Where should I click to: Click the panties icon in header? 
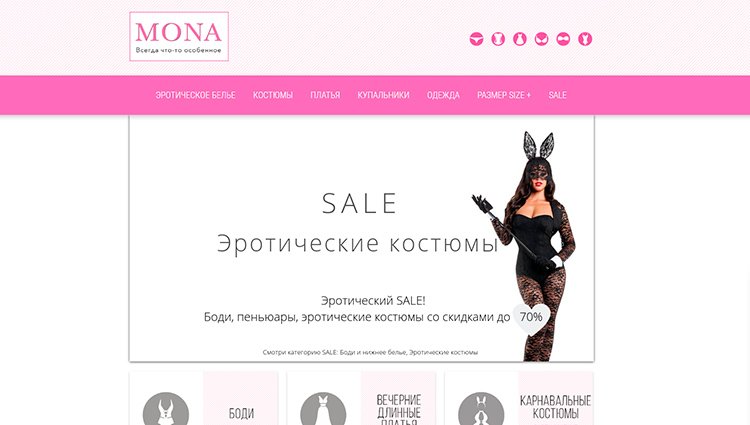coord(476,39)
